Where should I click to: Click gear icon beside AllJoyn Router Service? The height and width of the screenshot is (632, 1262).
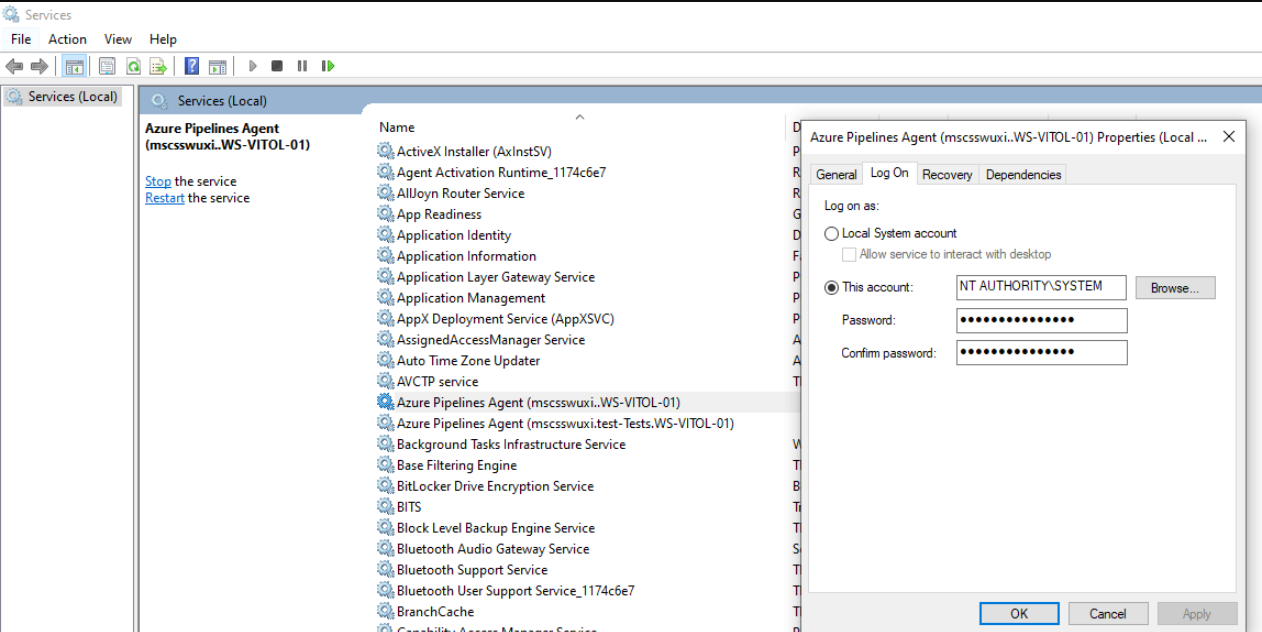pos(385,193)
